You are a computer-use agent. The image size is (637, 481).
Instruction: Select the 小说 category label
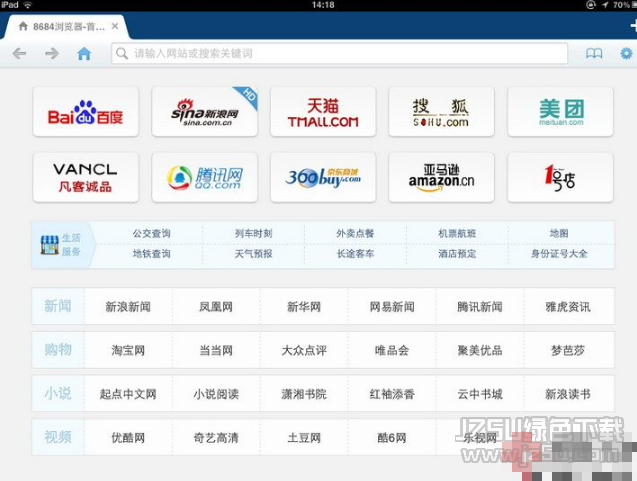pos(58,393)
